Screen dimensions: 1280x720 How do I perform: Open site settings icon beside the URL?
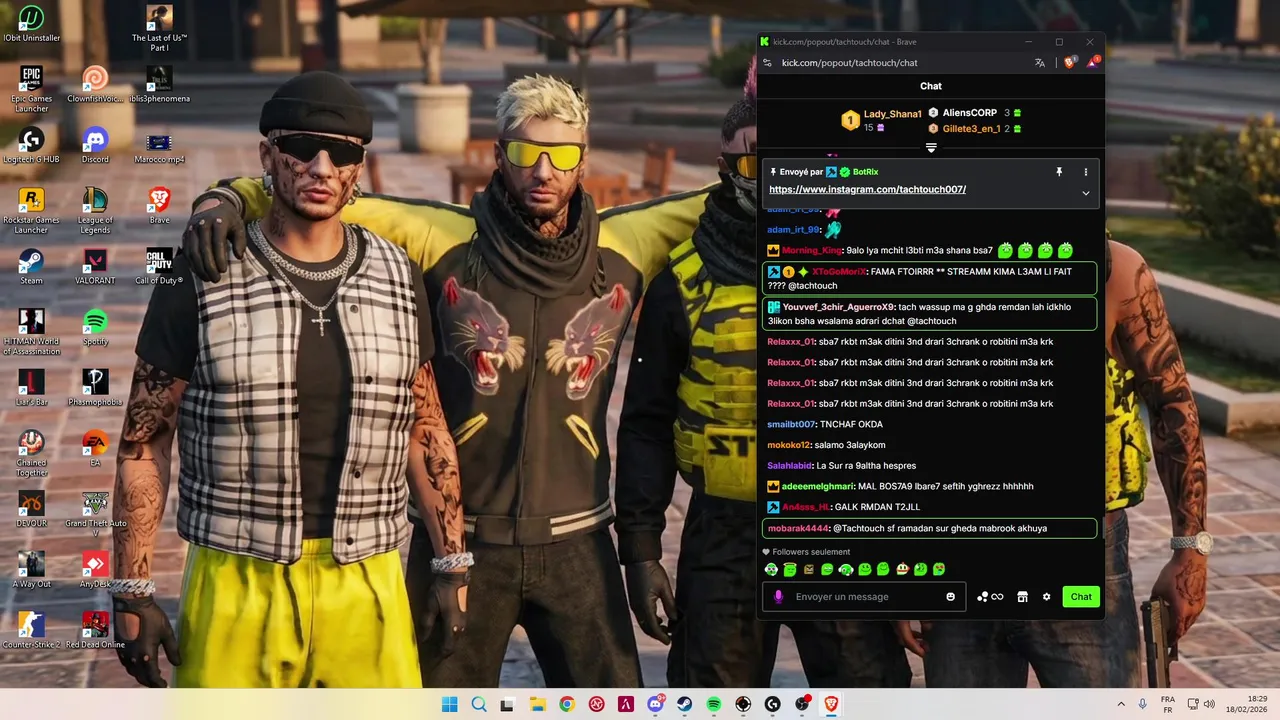767,62
